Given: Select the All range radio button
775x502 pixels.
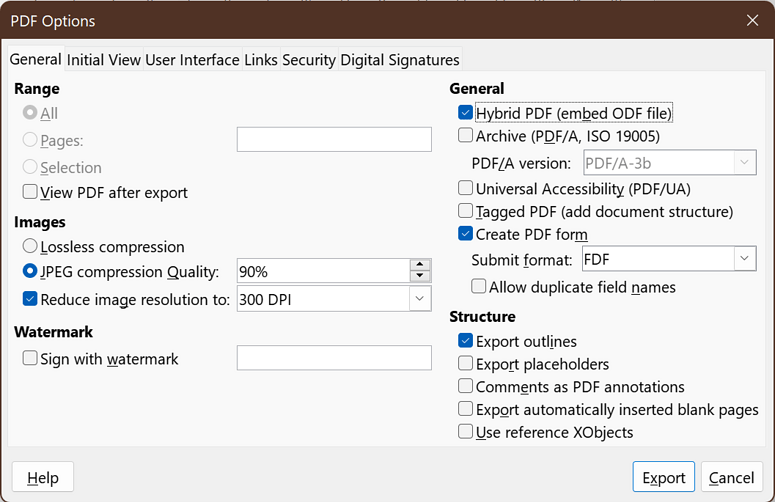Looking at the screenshot, I should (x=30, y=113).
